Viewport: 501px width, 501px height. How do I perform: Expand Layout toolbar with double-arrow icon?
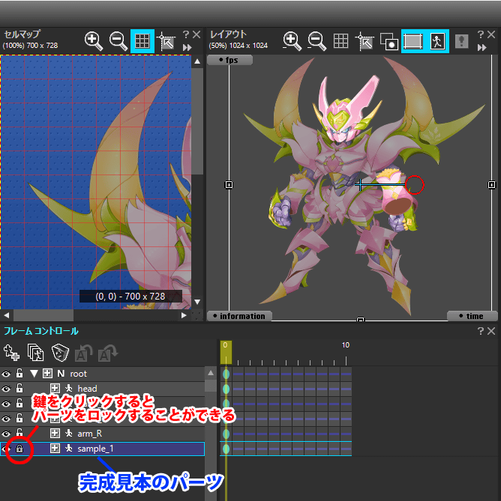[482, 48]
